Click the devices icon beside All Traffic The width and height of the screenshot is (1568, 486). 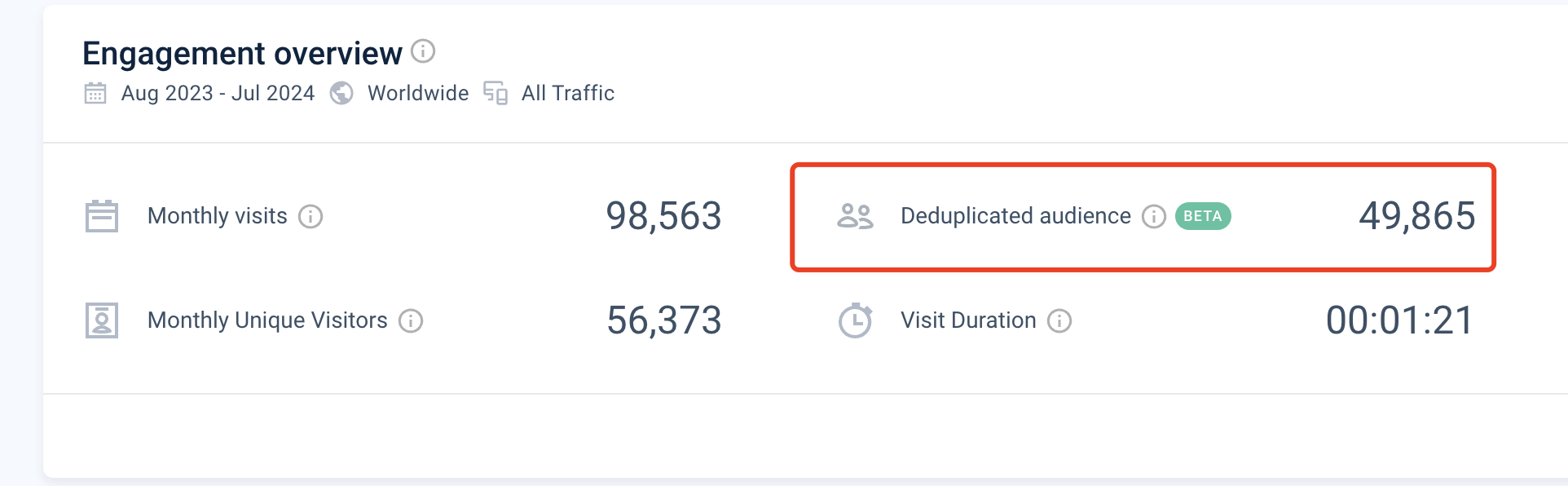[x=496, y=93]
